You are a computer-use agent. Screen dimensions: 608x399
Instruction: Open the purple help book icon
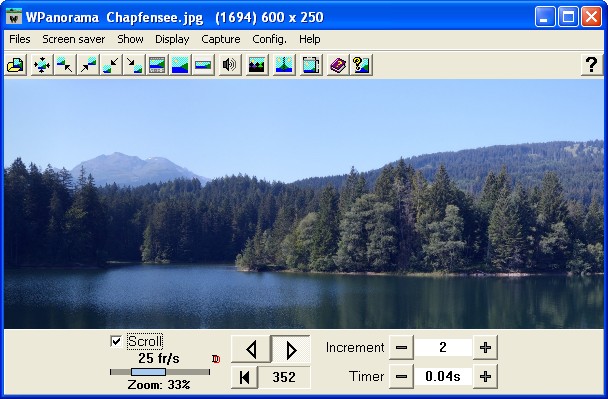(x=338, y=65)
